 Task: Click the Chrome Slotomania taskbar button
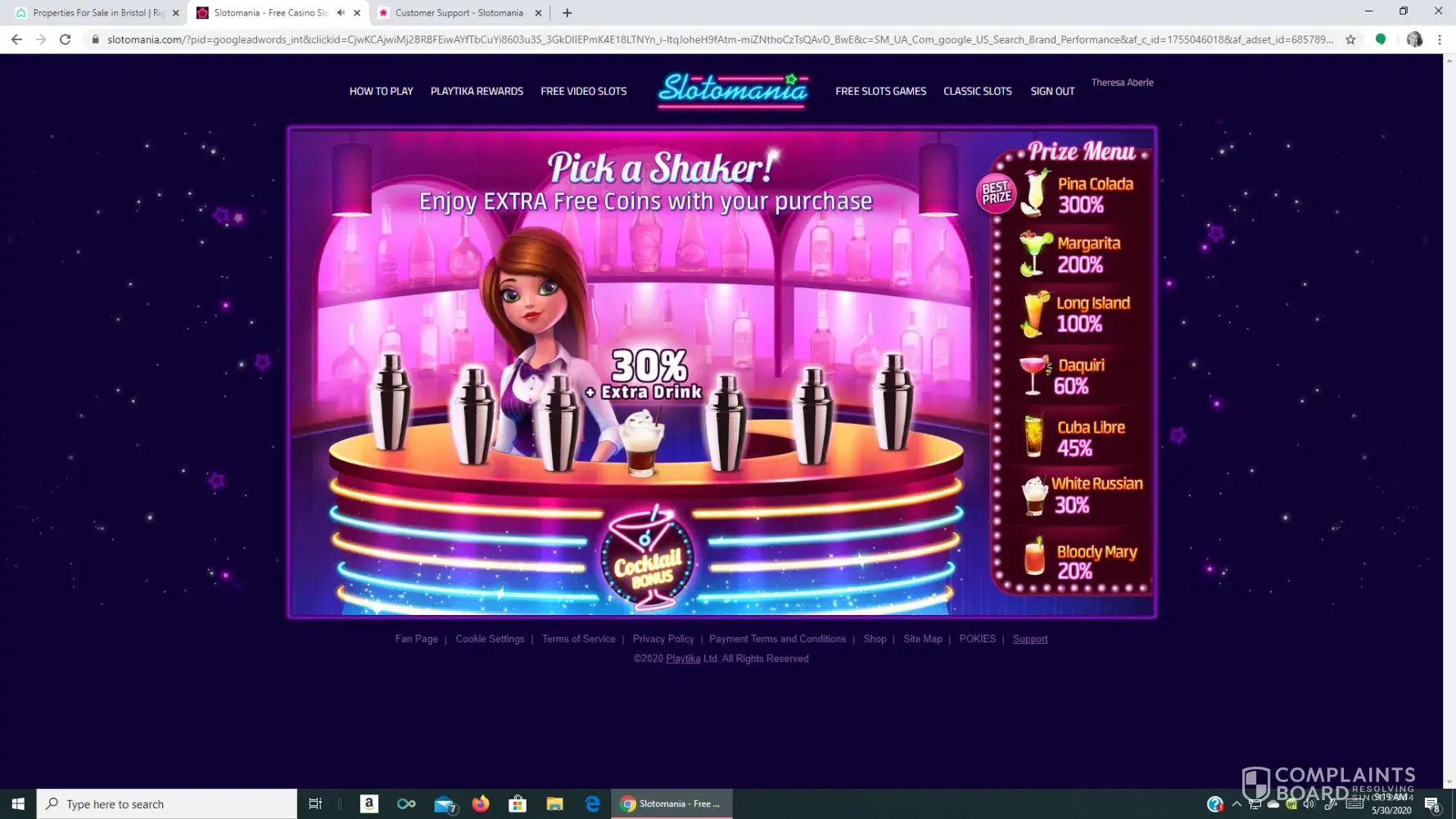671,804
